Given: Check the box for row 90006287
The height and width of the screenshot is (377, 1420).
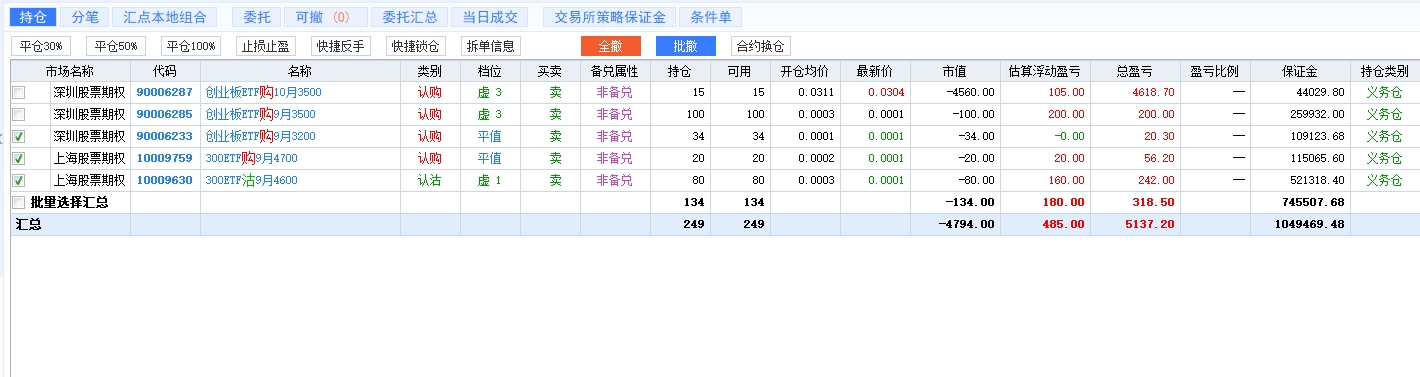Looking at the screenshot, I should coord(19,92).
